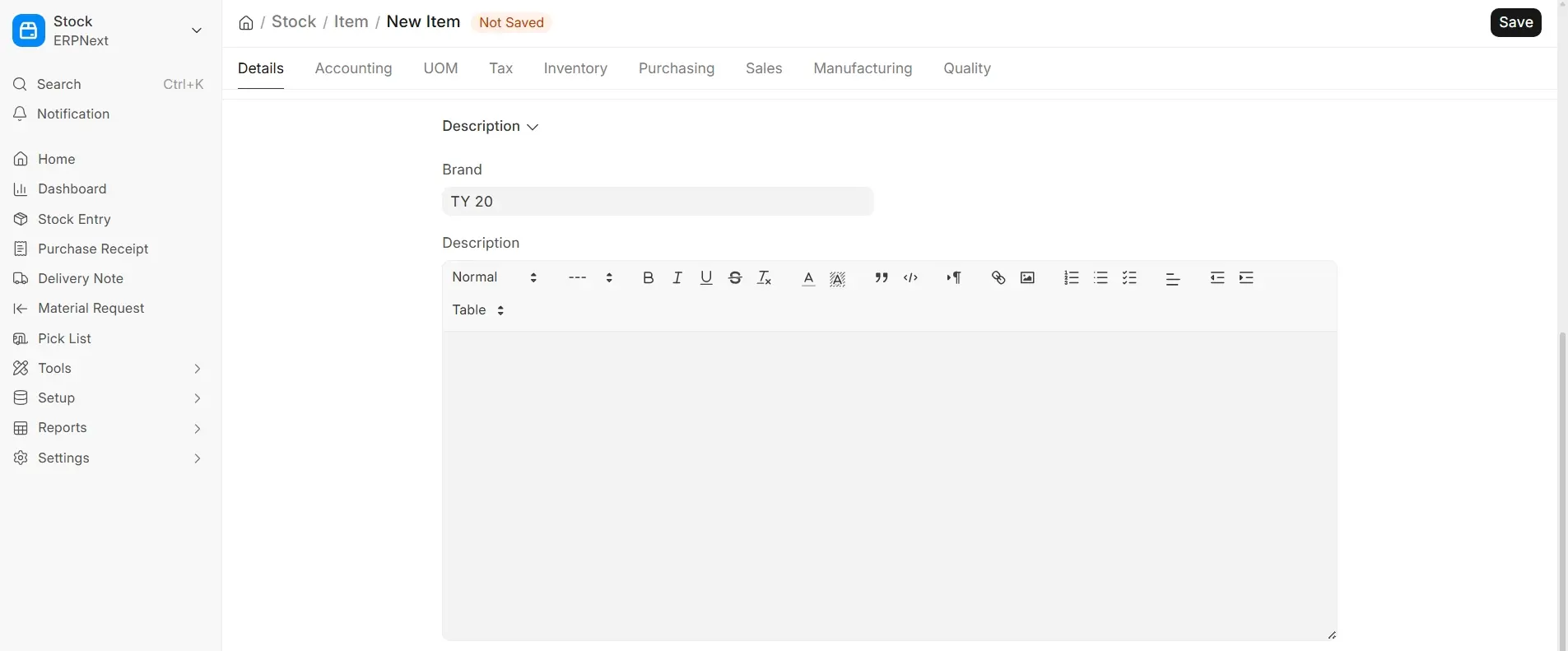Apply italic formatting in the description editor

pos(677,278)
